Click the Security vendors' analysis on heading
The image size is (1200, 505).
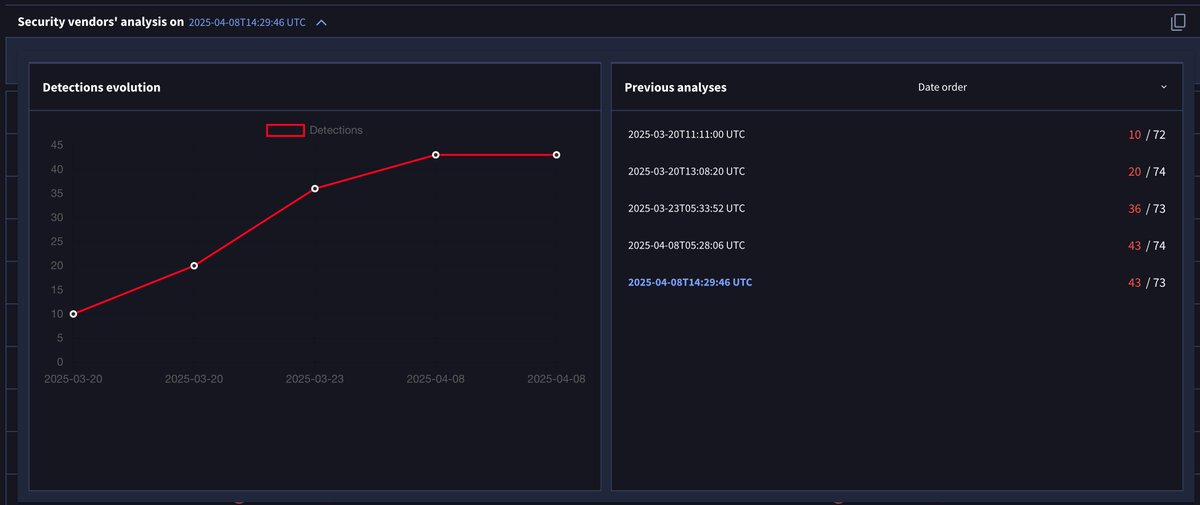click(101, 21)
